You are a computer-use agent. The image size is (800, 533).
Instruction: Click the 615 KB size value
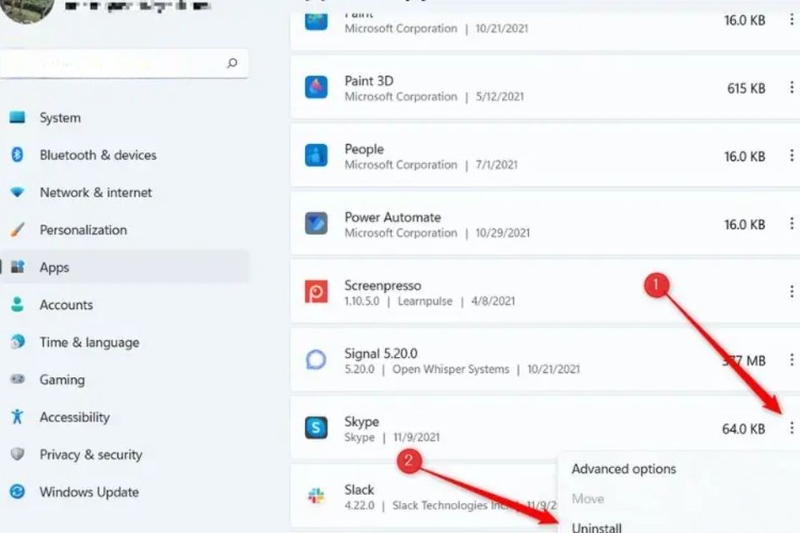point(746,88)
